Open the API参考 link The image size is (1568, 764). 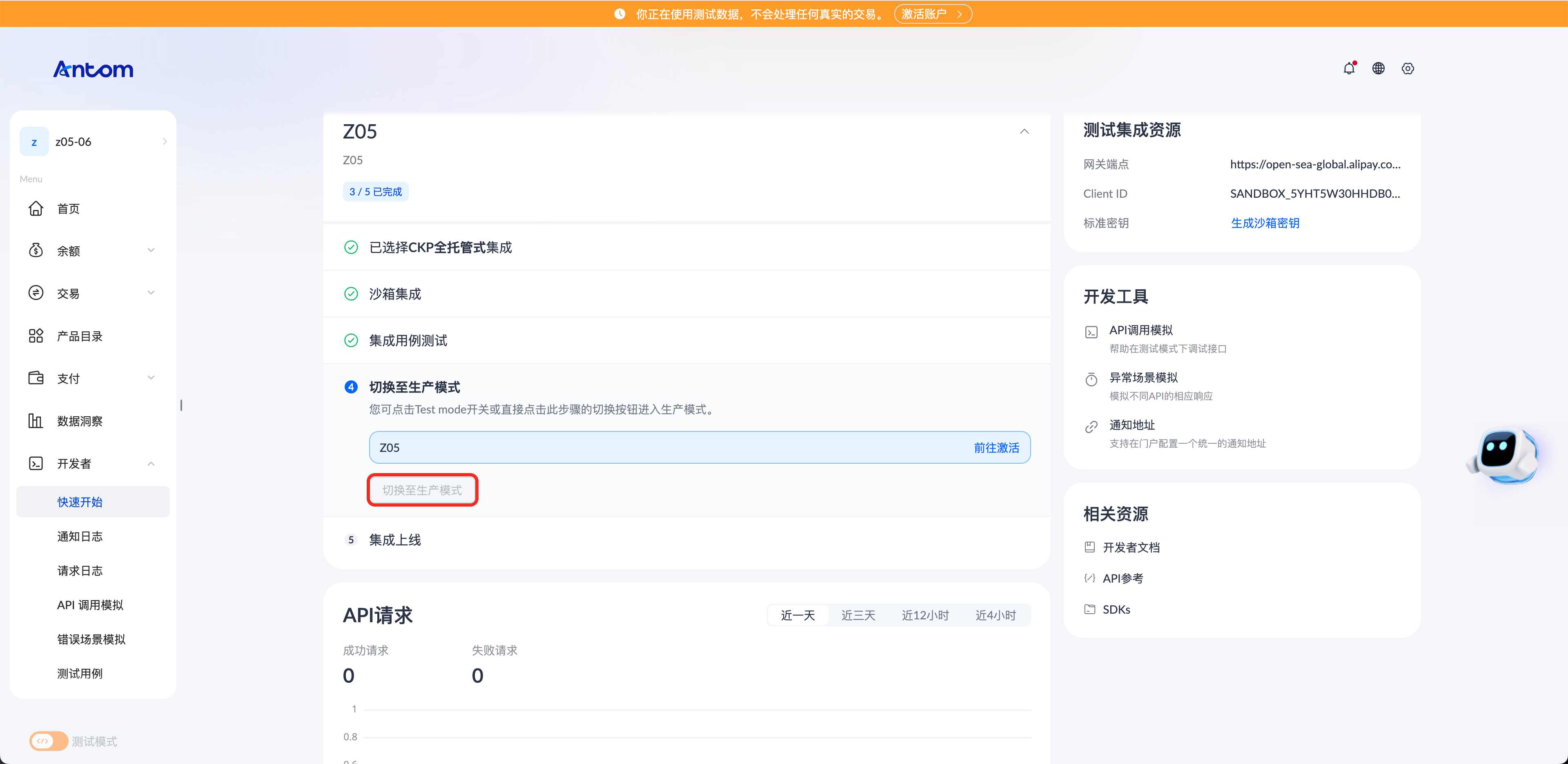coord(1123,578)
